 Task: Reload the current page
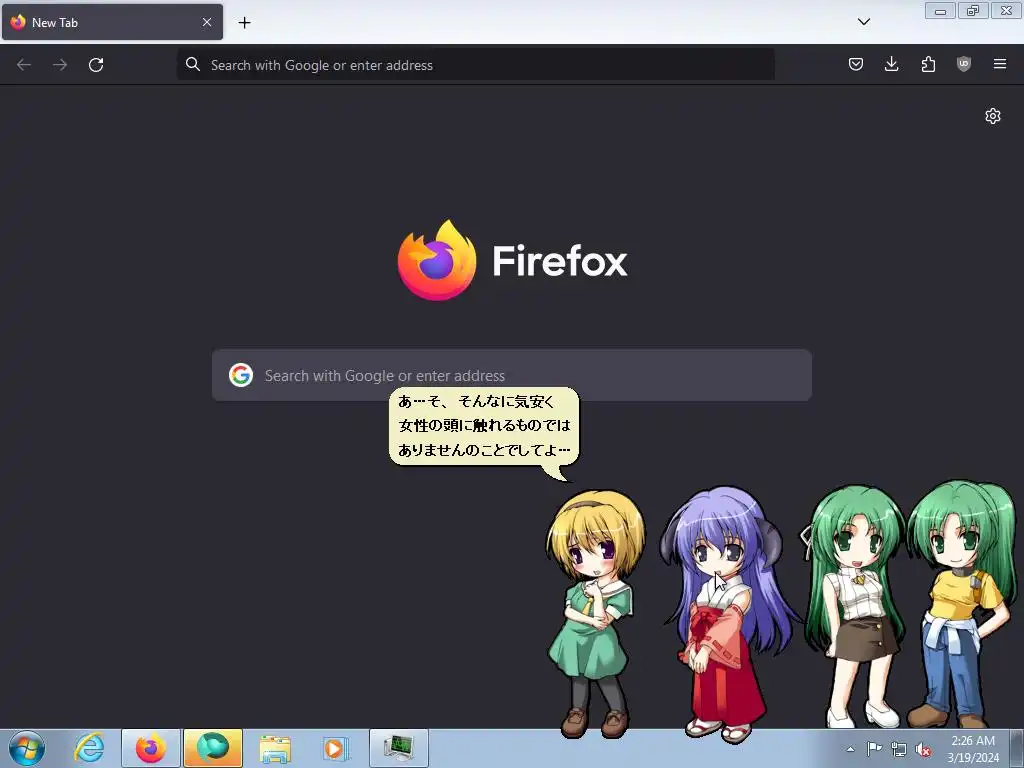pyautogui.click(x=96, y=65)
